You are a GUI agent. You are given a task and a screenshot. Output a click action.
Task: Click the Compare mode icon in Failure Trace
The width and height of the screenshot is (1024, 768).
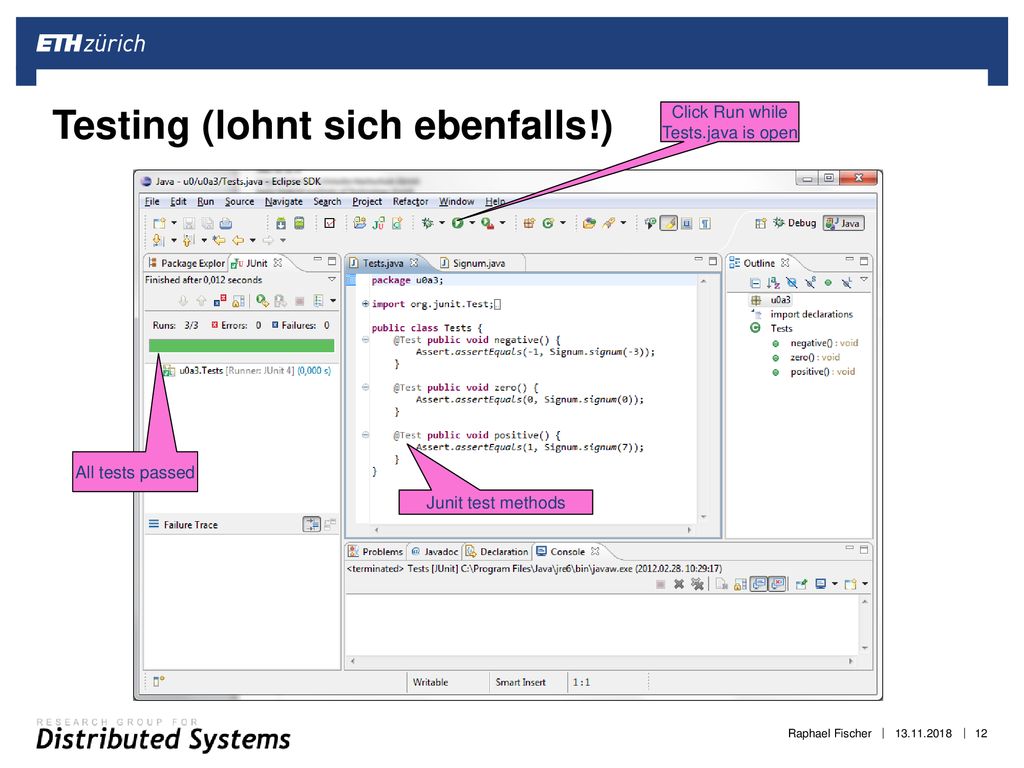tap(330, 524)
